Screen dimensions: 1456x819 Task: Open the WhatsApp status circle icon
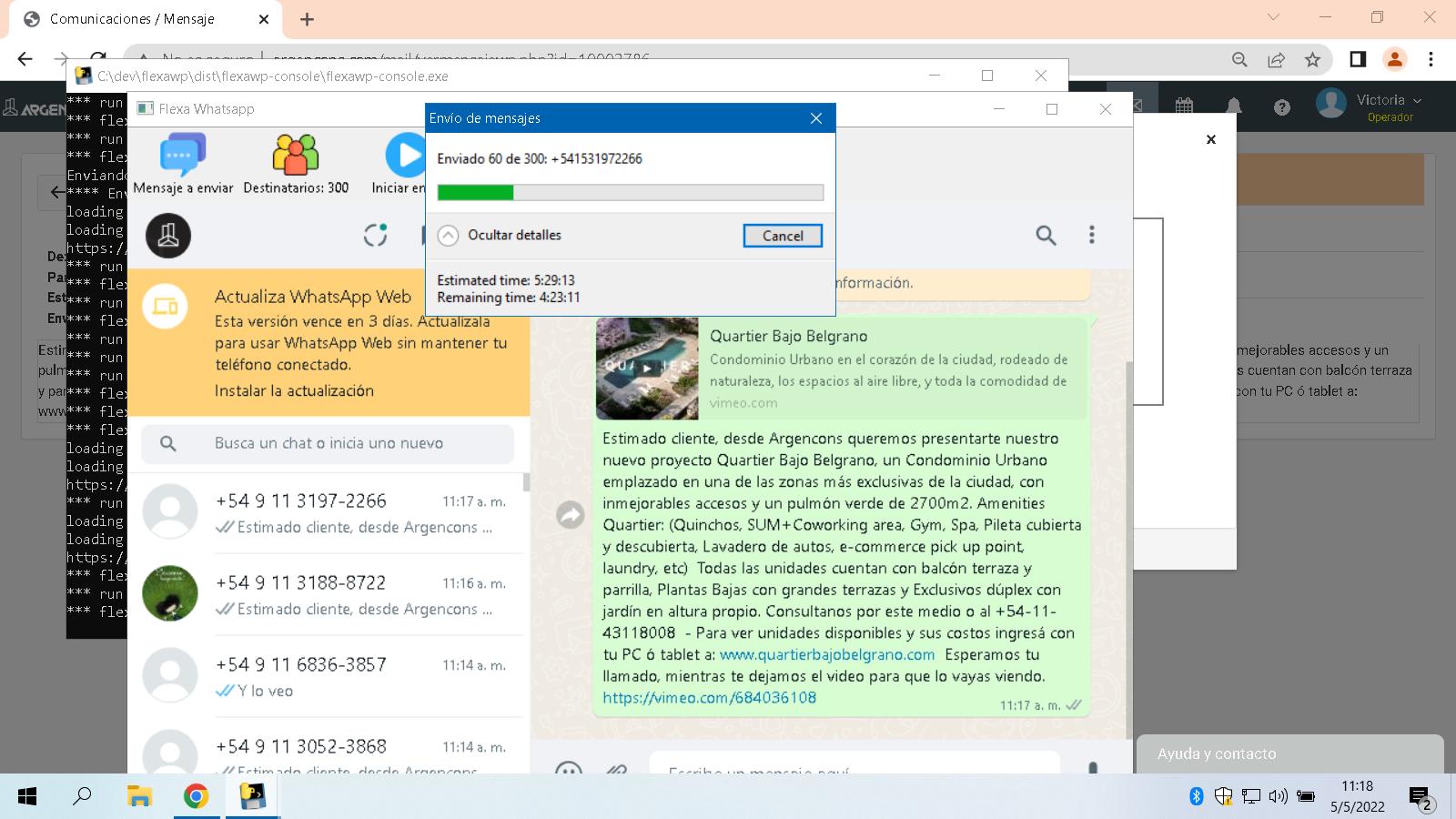click(x=376, y=236)
